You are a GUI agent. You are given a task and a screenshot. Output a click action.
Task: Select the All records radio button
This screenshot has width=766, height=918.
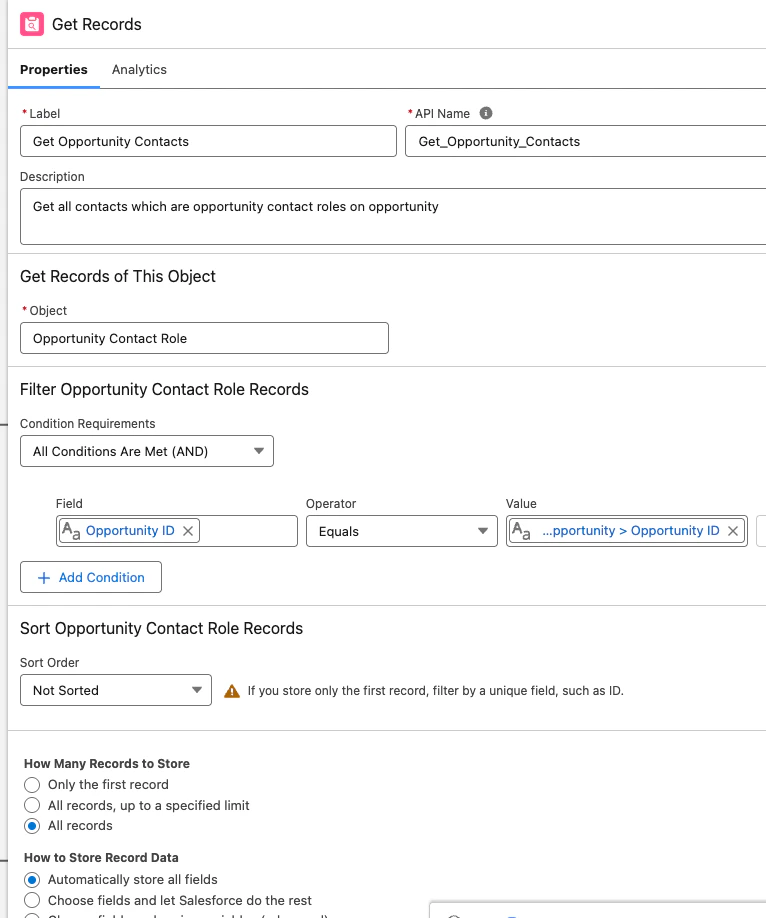tap(32, 826)
